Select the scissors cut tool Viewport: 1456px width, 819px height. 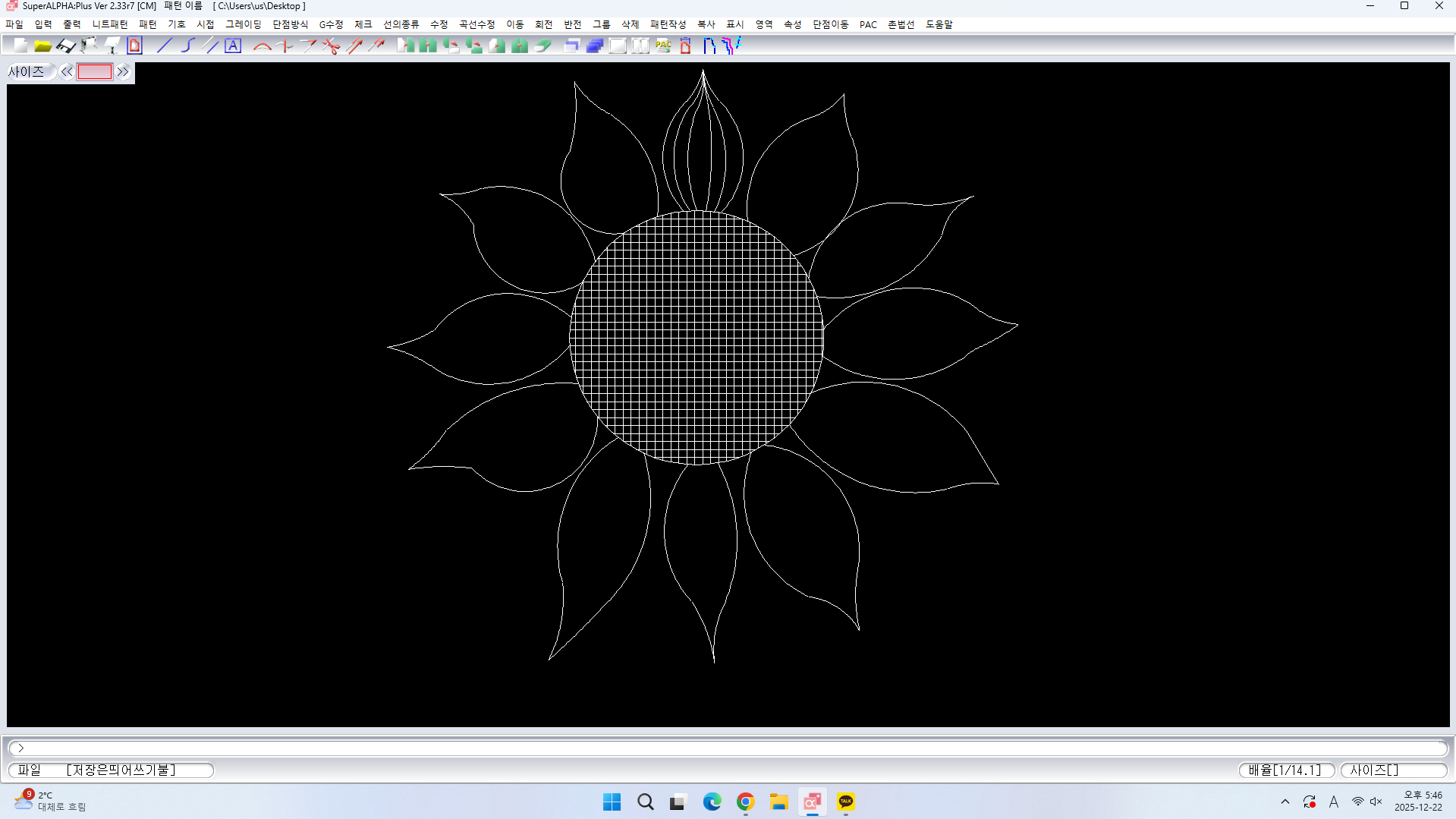331,46
